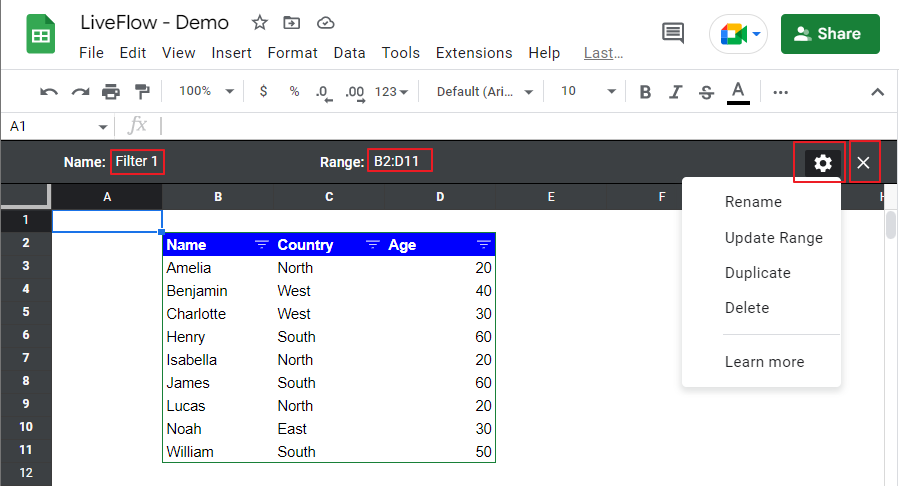This screenshot has height=486, width=899.
Task: Toggle italic formatting
Action: coord(675,92)
